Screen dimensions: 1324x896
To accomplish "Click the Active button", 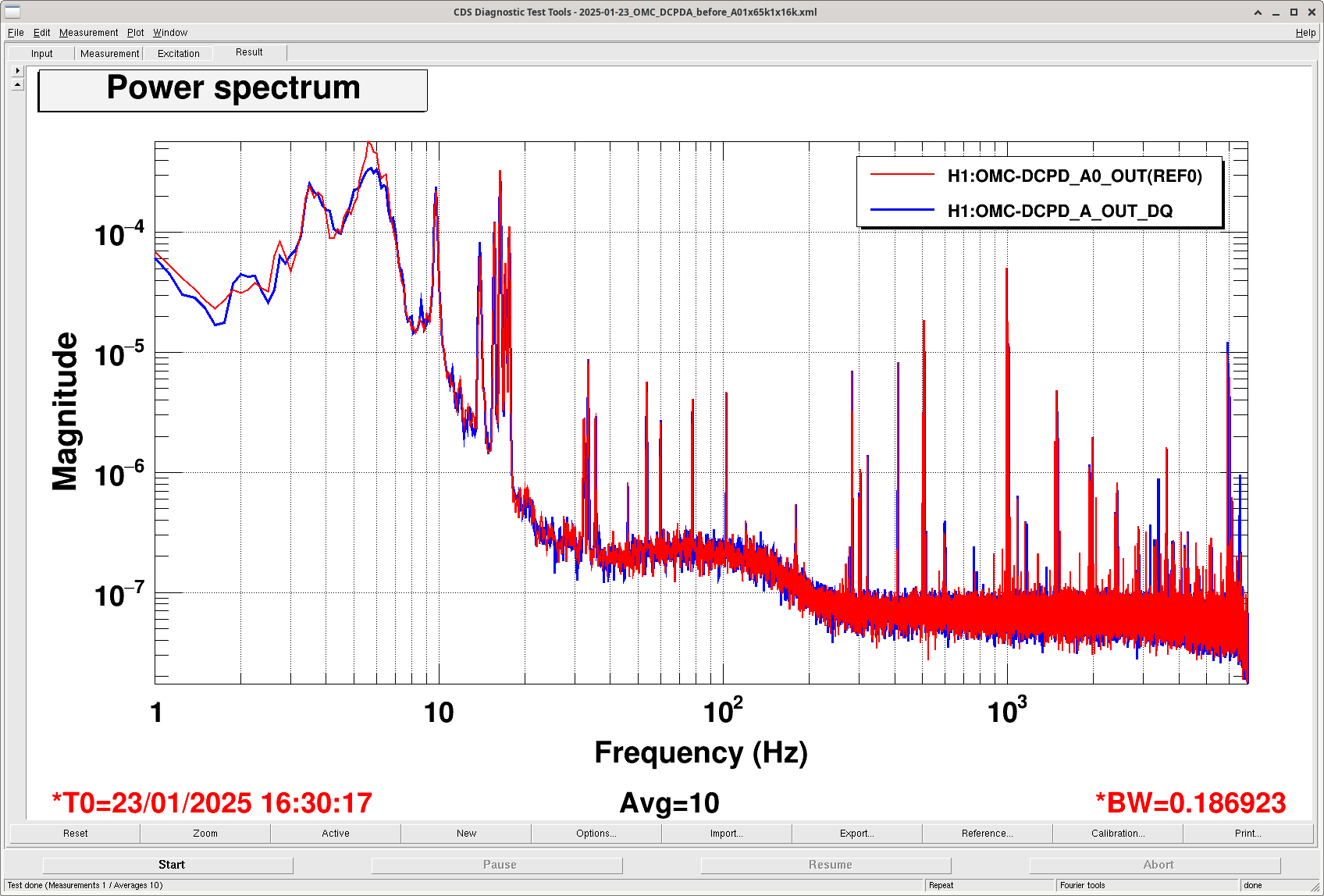I will 336,834.
